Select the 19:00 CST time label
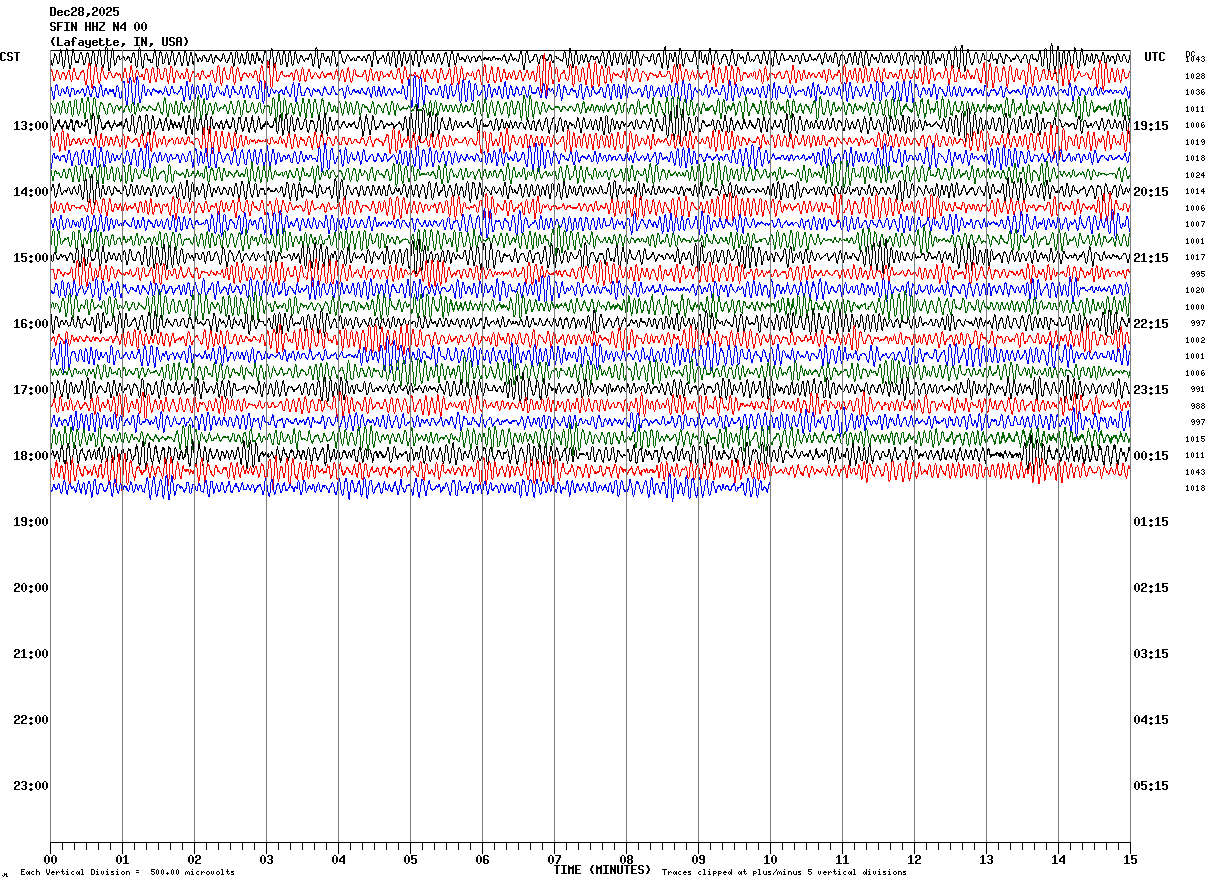 click(x=31, y=522)
